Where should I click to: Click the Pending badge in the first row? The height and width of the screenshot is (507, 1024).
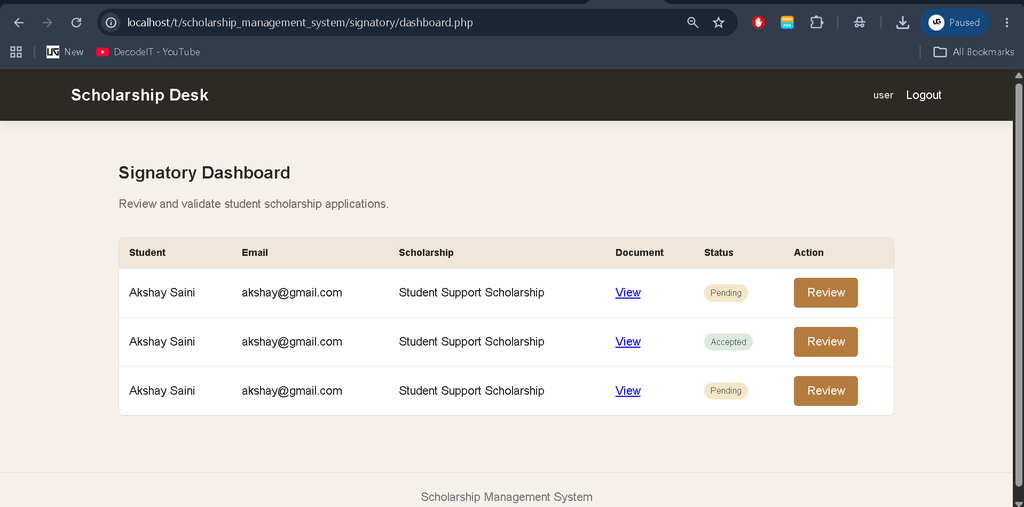coord(726,293)
